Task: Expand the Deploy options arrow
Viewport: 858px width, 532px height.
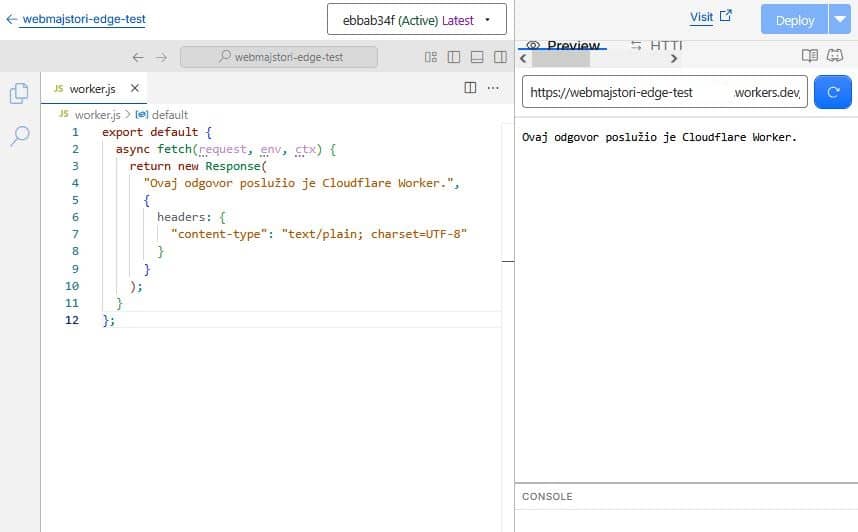Action: point(840,20)
